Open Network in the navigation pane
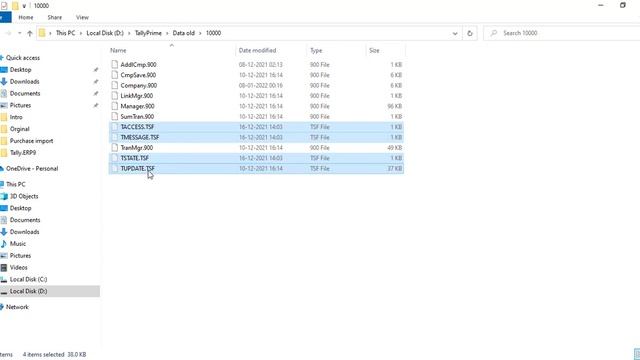 [17, 307]
